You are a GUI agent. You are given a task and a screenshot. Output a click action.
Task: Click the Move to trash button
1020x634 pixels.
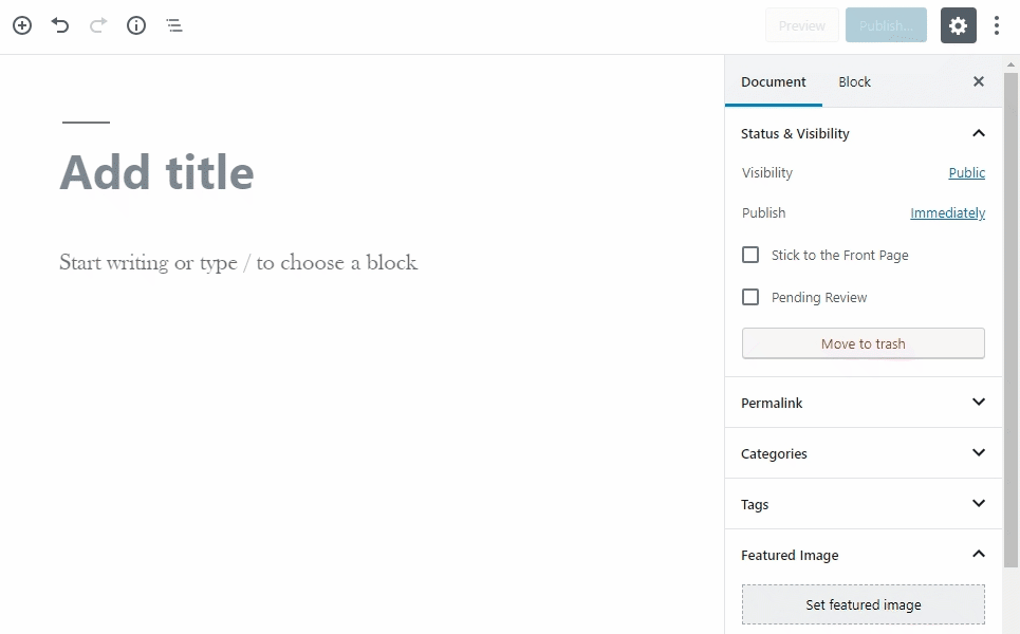tap(863, 344)
